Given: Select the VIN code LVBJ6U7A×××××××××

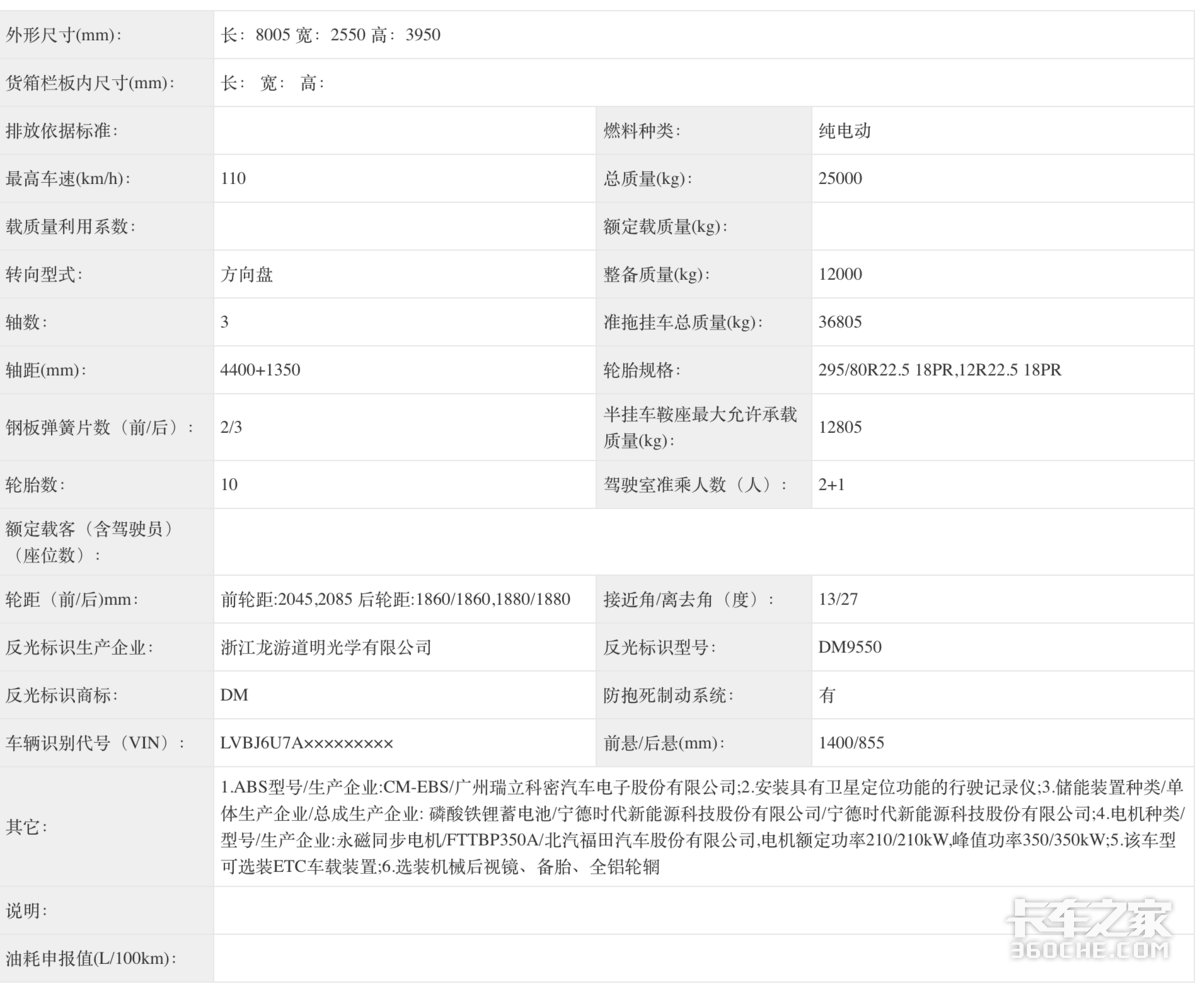Looking at the screenshot, I should tap(307, 744).
